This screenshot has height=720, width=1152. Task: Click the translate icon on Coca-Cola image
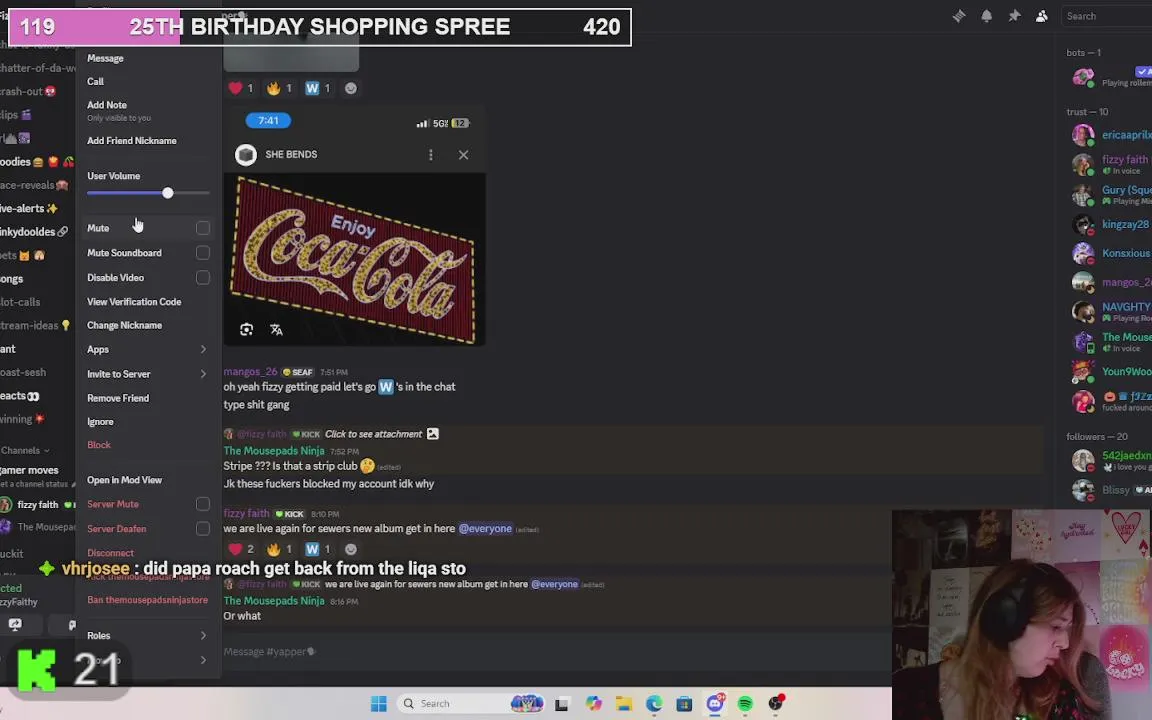[x=276, y=330]
